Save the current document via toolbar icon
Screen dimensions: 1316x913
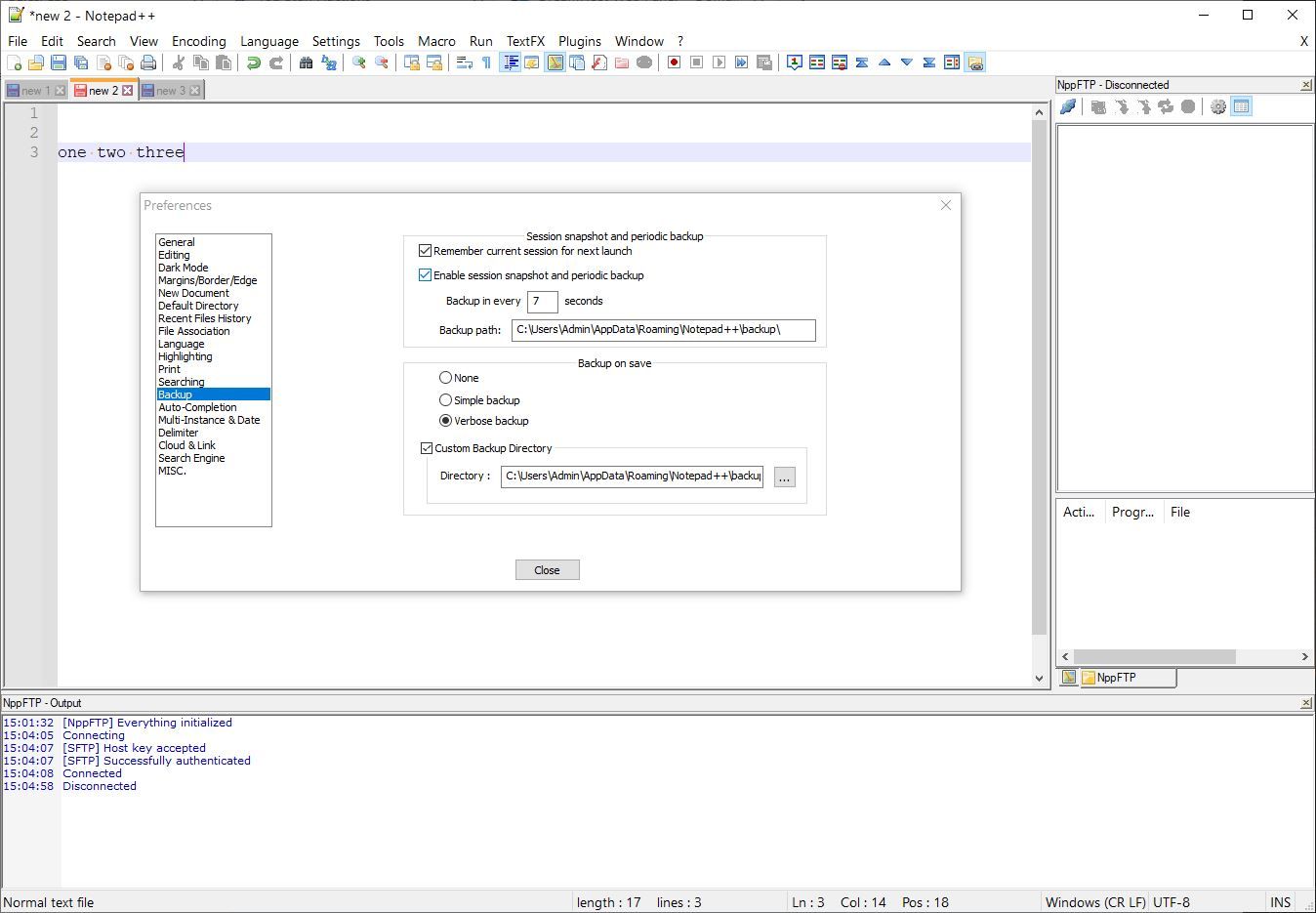point(59,62)
